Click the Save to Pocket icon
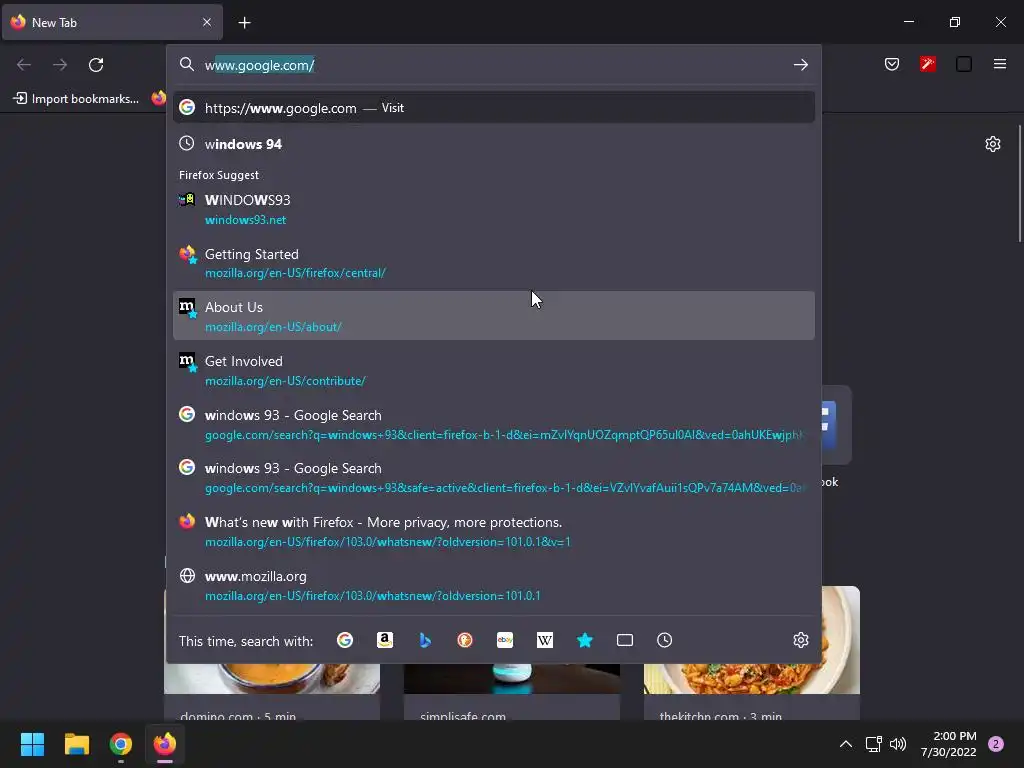Screen dimensions: 1024x768 pos(892,64)
